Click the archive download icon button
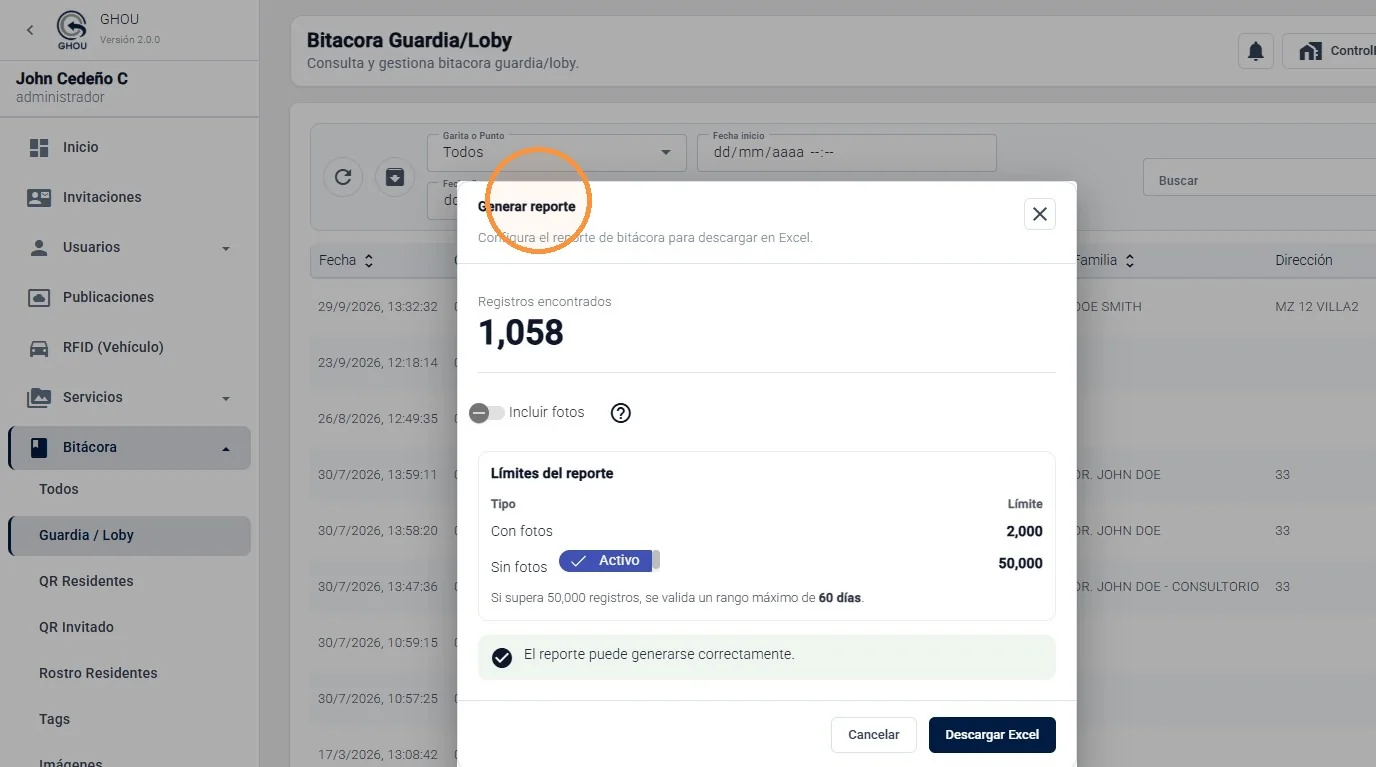Screen dimensions: 1376x767 coord(395,177)
